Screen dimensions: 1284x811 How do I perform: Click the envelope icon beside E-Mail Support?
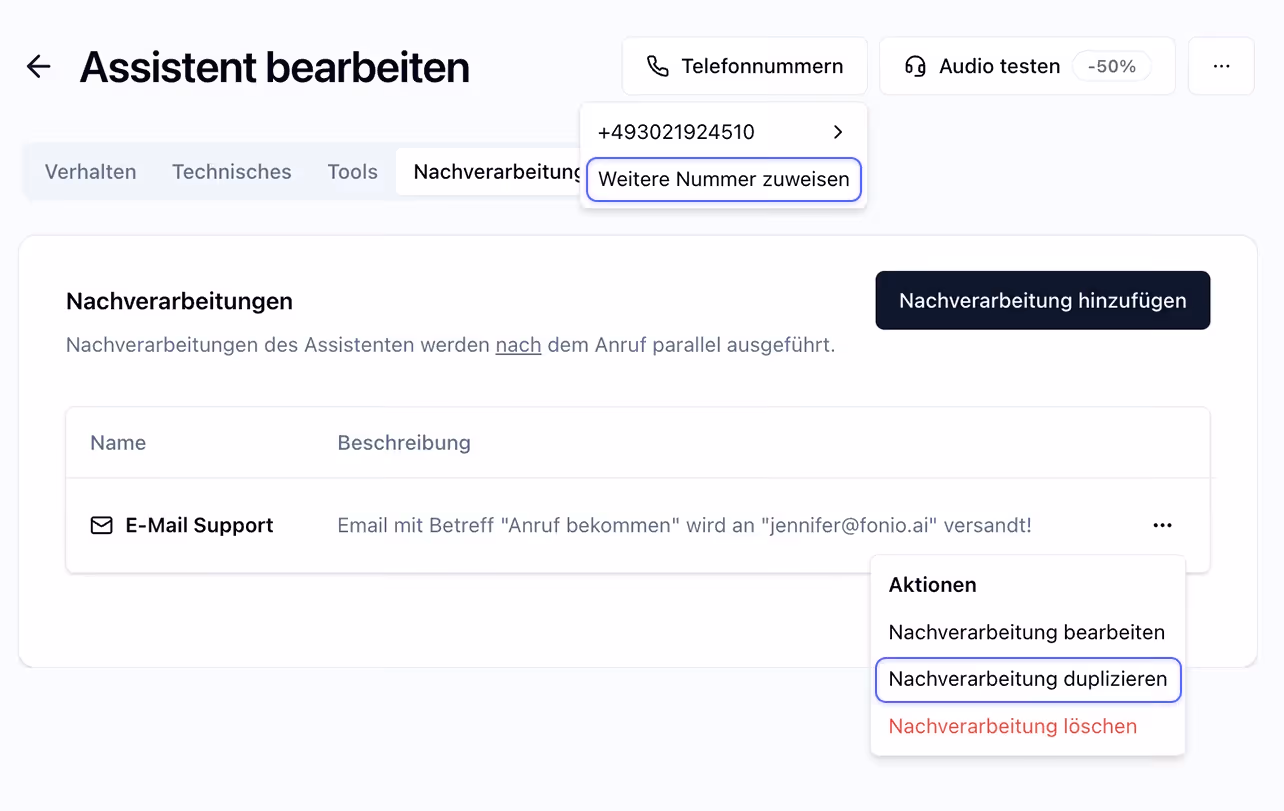coord(102,525)
